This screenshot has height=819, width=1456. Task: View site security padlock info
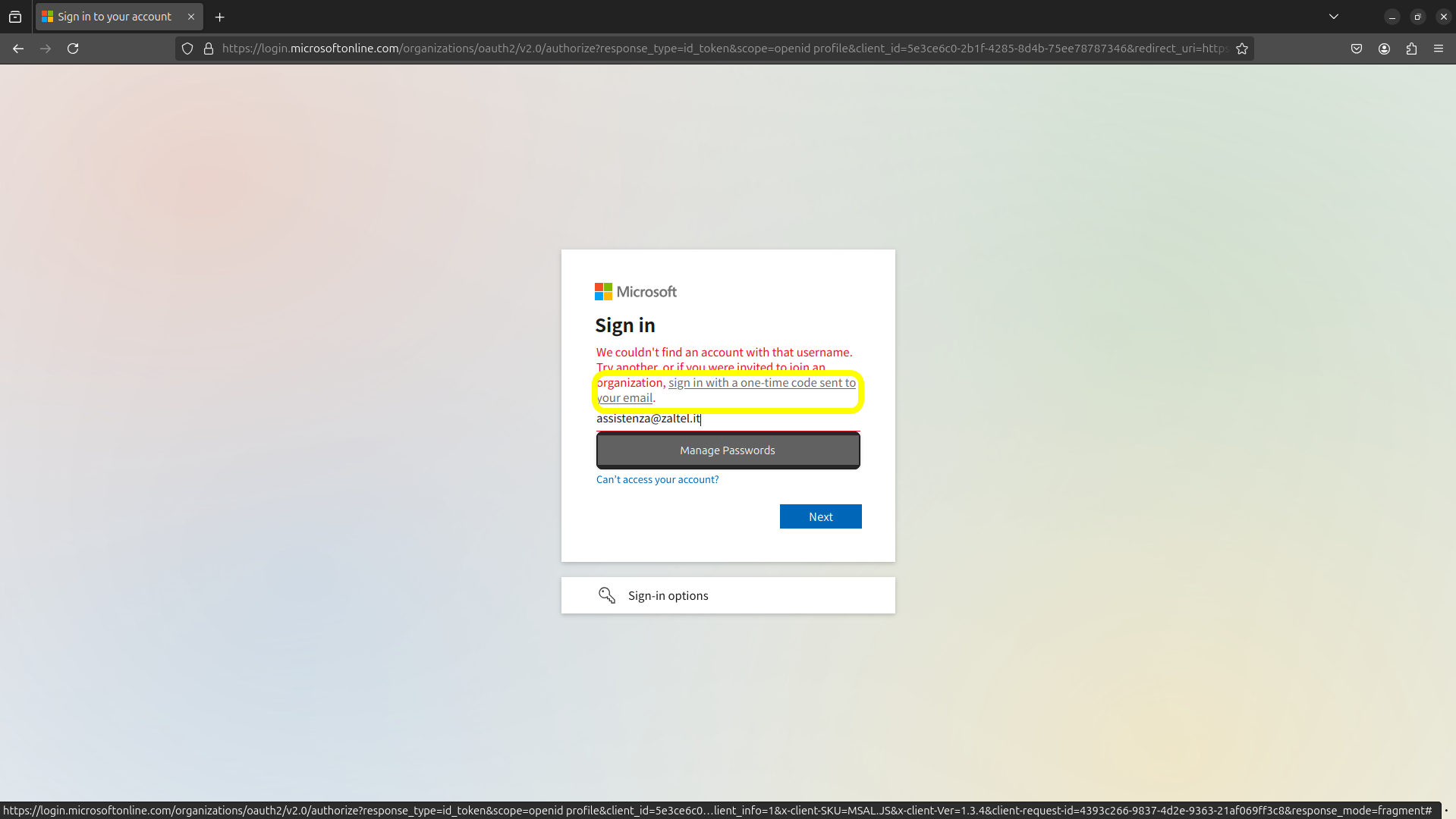point(209,49)
